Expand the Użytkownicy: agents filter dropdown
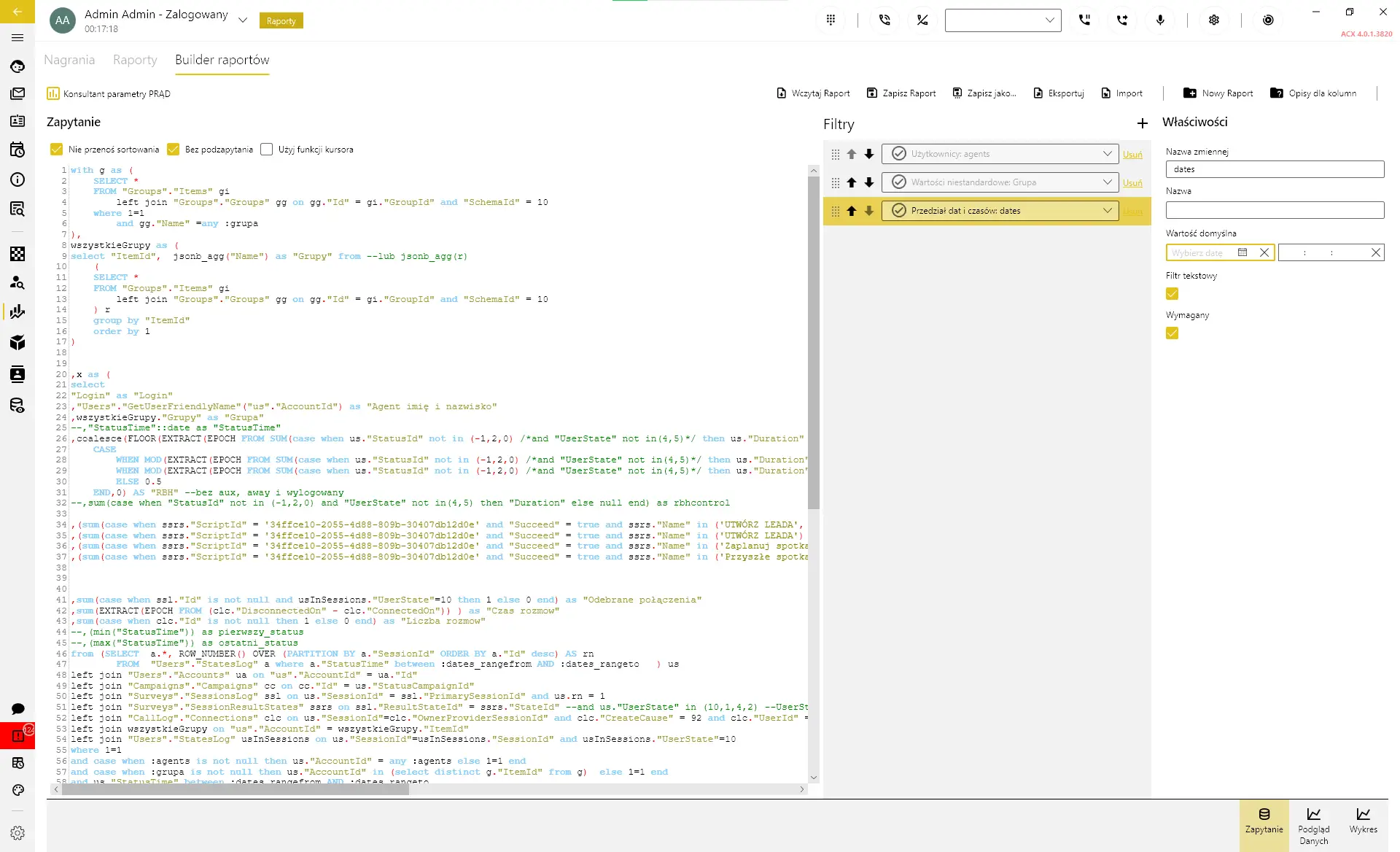The image size is (1400, 852). pyautogui.click(x=1107, y=154)
